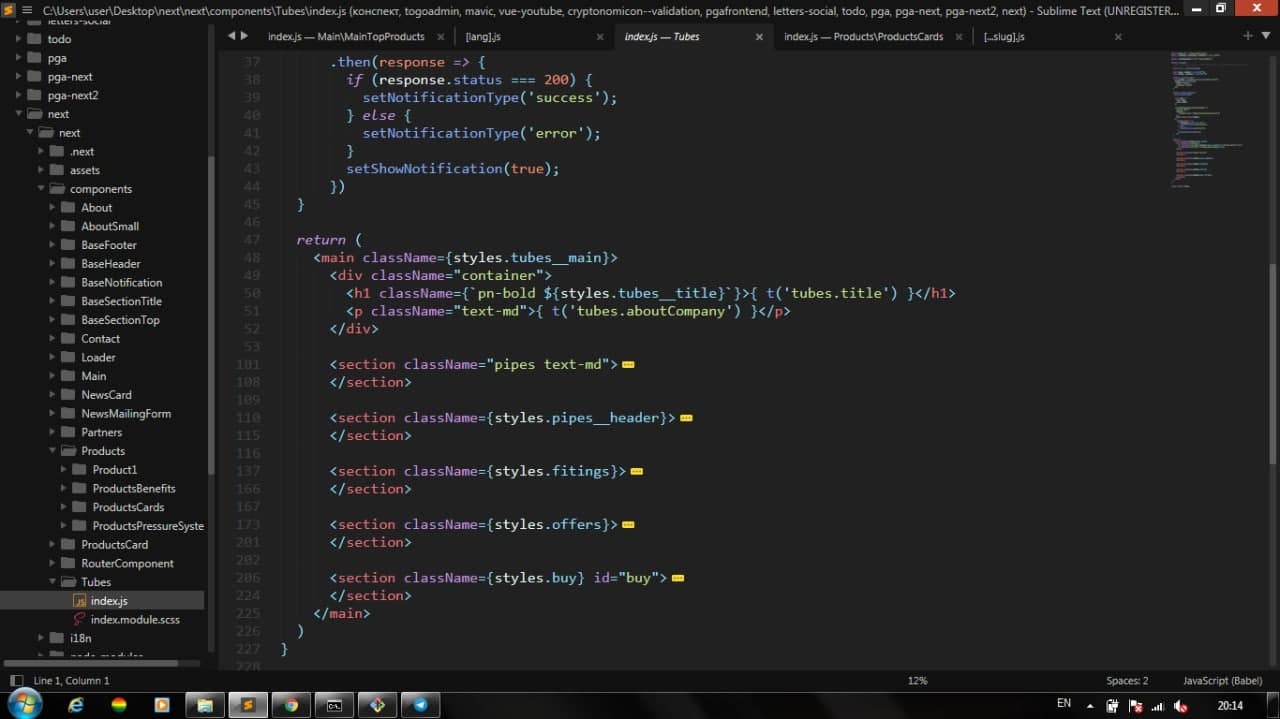Collapse the Tubes folder in sidebar

pyautogui.click(x=54, y=582)
